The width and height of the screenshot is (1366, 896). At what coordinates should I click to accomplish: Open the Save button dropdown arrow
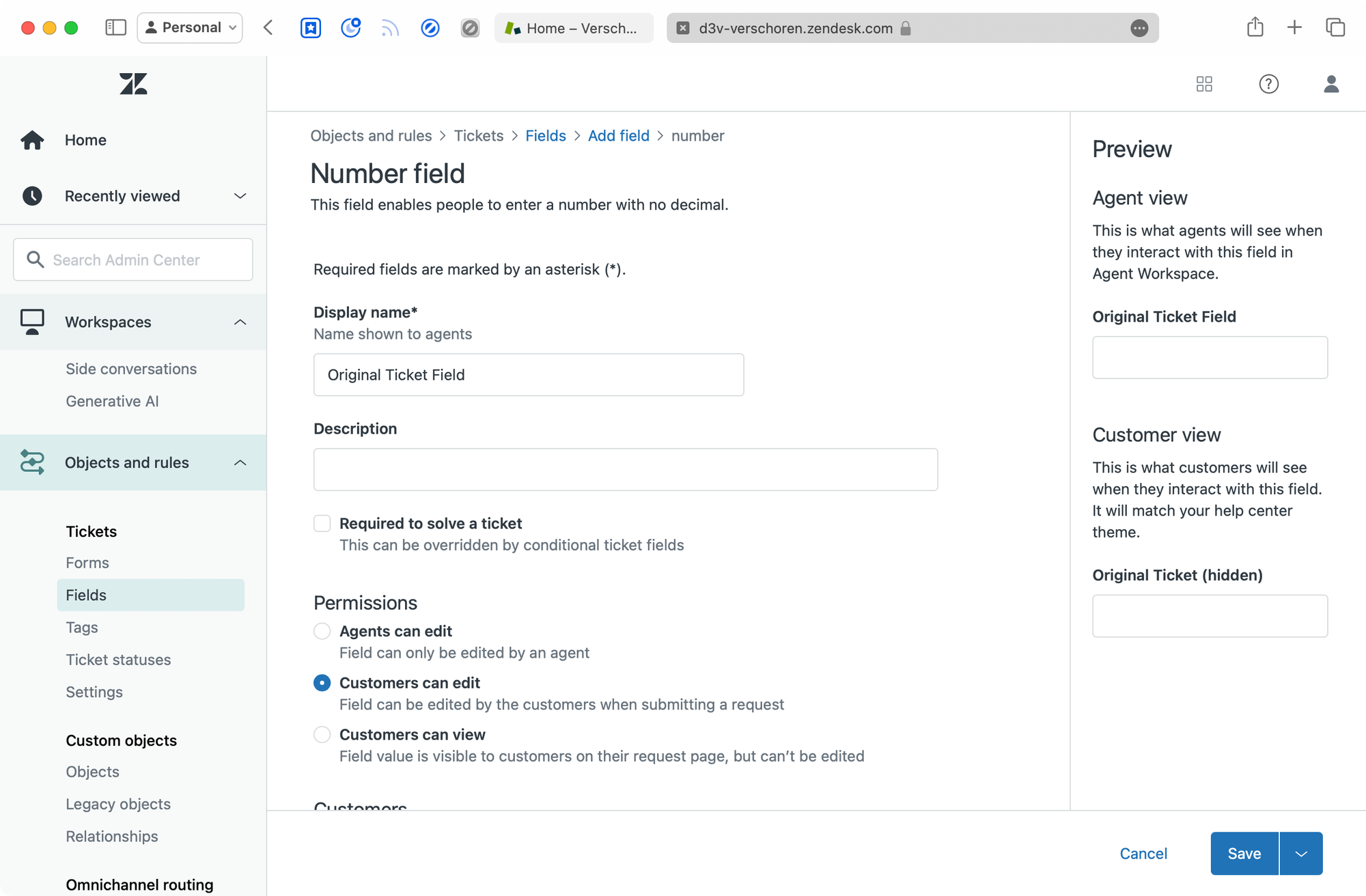point(1301,854)
